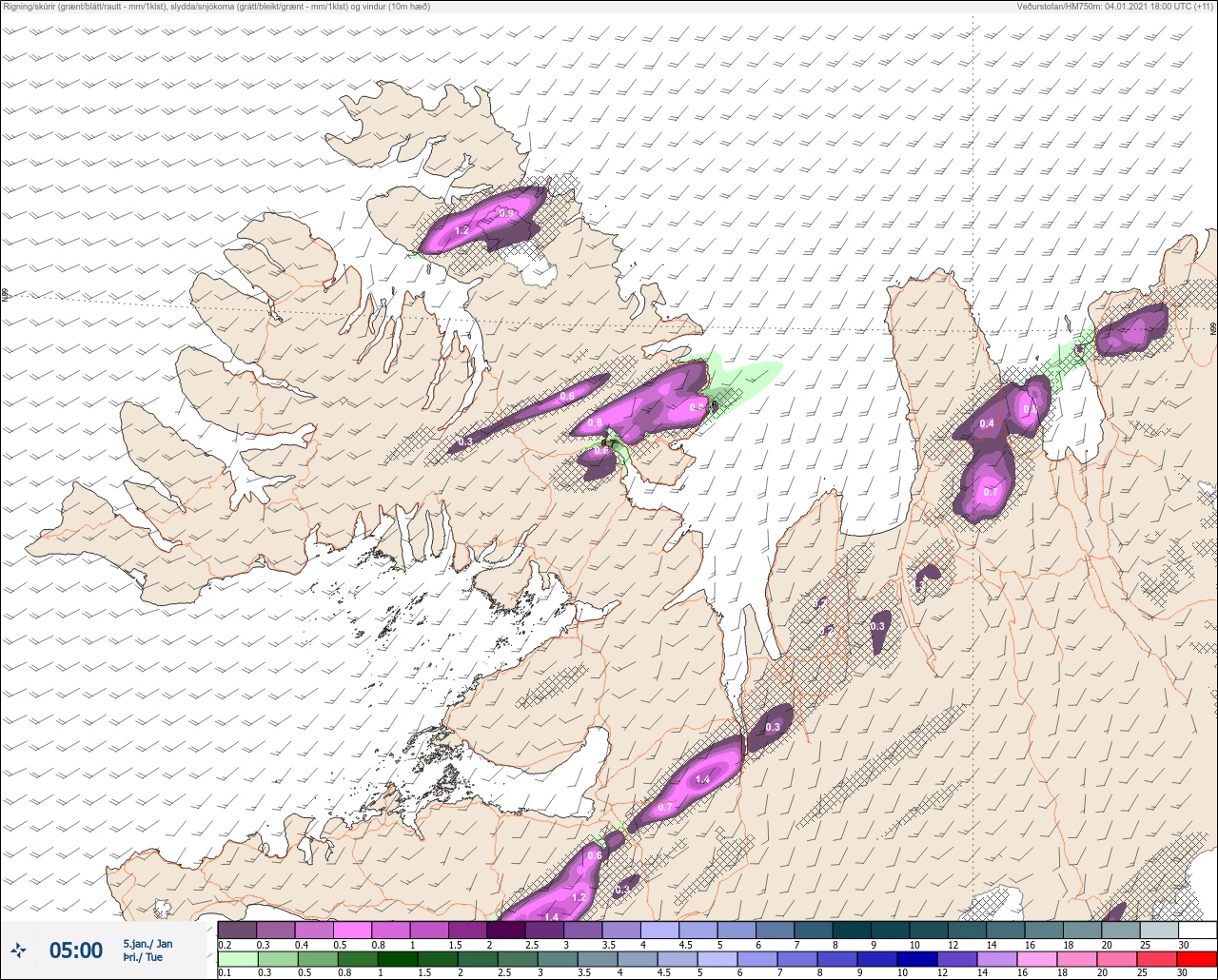Pick the upper-scale swatch between 0.2 and 0.3
This screenshot has width=1218, height=980.
[237, 930]
